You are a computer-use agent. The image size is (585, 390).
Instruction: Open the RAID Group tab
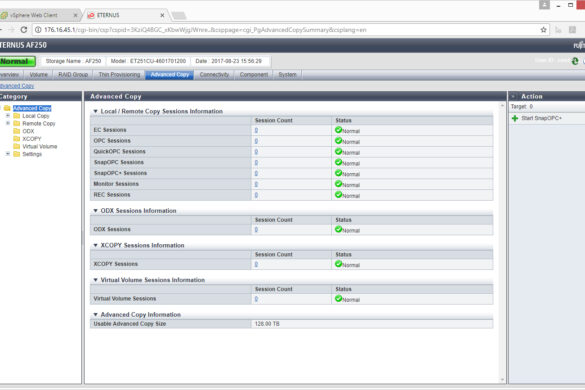point(73,75)
